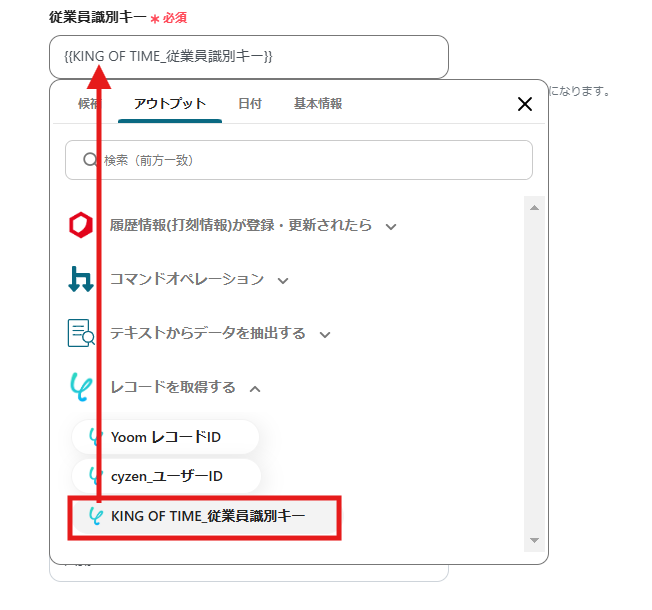Expand テキストからデータを抽出する chevron
This screenshot has width=652, height=610.
(x=325, y=335)
